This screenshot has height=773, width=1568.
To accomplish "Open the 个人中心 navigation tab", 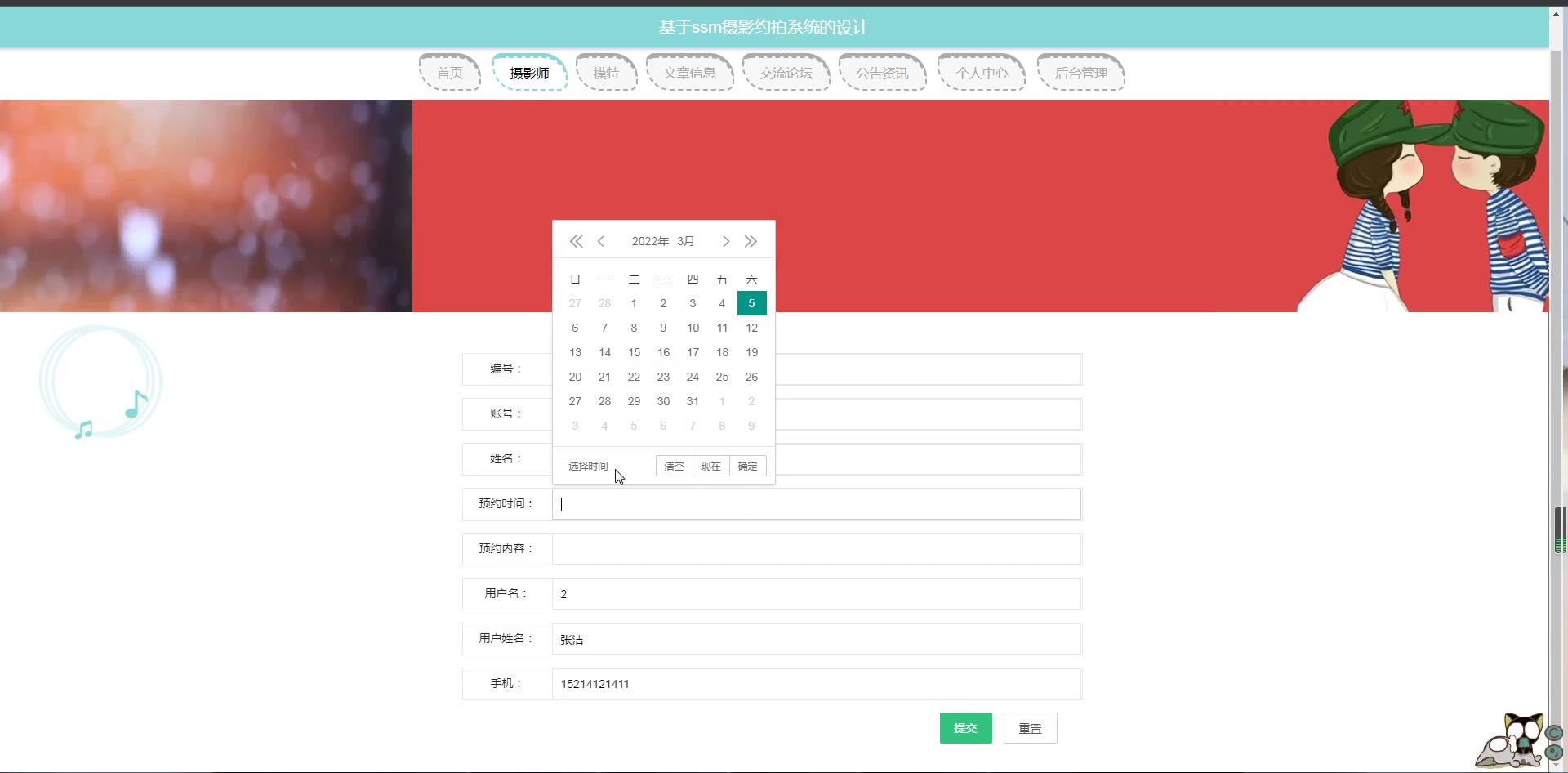I will [x=982, y=73].
